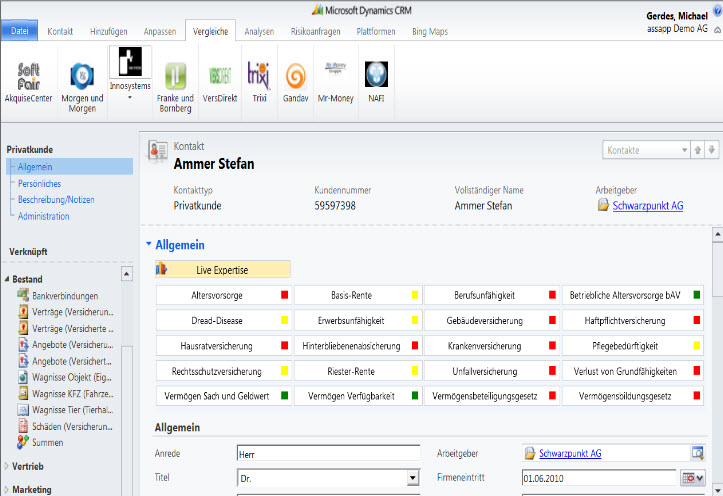This screenshot has width=723, height=496.
Task: Click the Firmeneintritt date field
Action: [x=599, y=478]
